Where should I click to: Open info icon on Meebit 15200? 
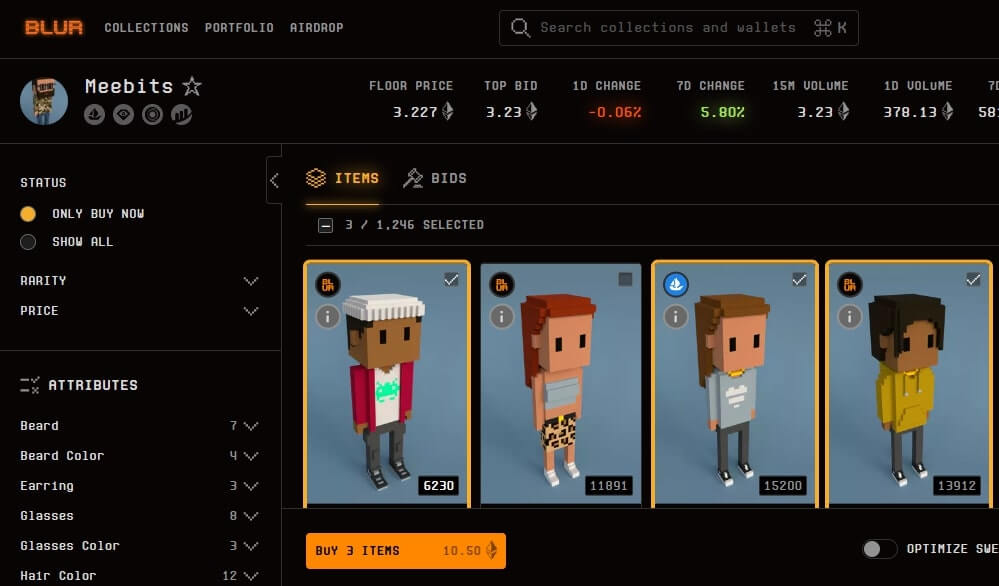[676, 316]
